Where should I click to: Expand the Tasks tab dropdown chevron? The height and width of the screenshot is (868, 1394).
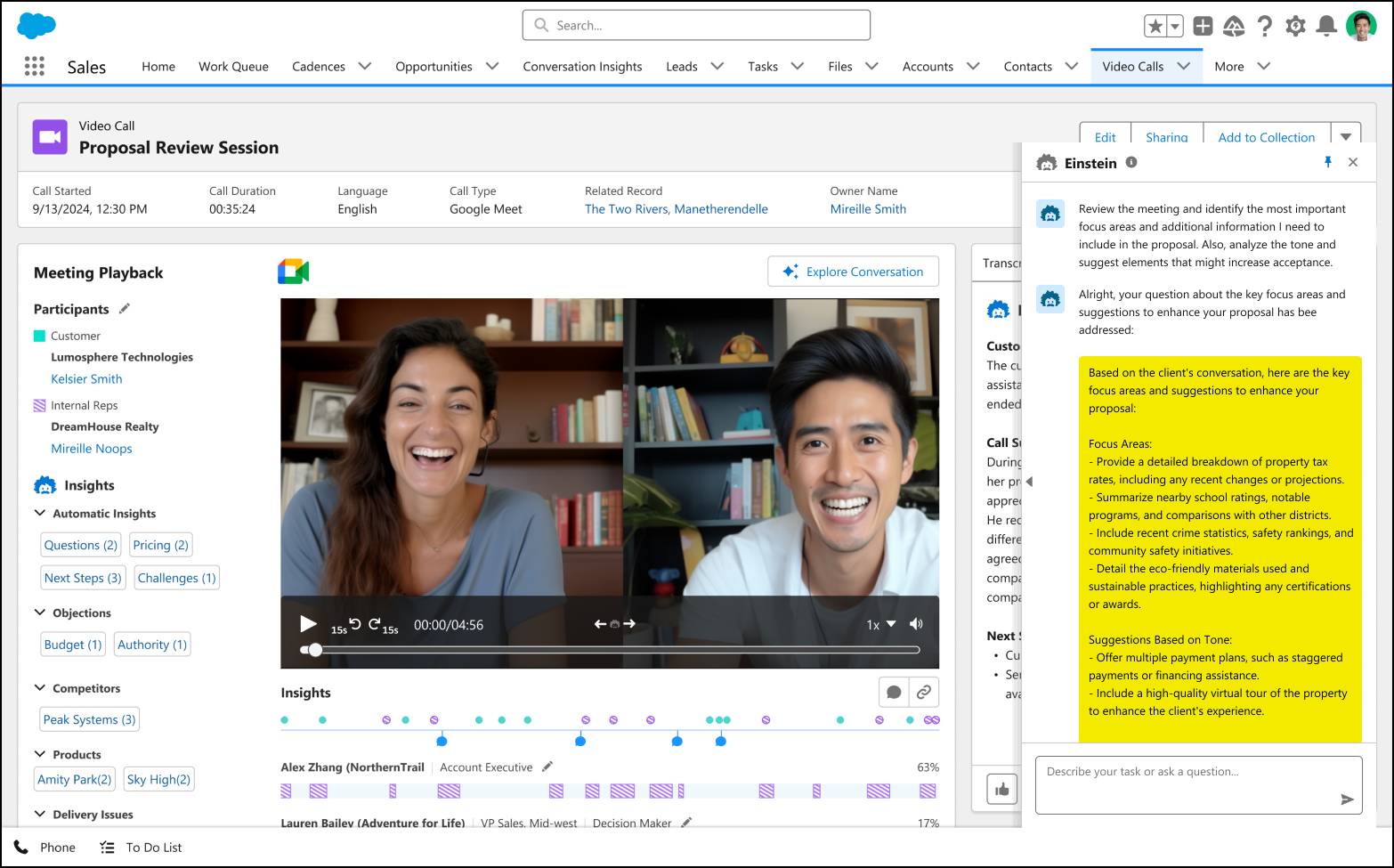(798, 66)
